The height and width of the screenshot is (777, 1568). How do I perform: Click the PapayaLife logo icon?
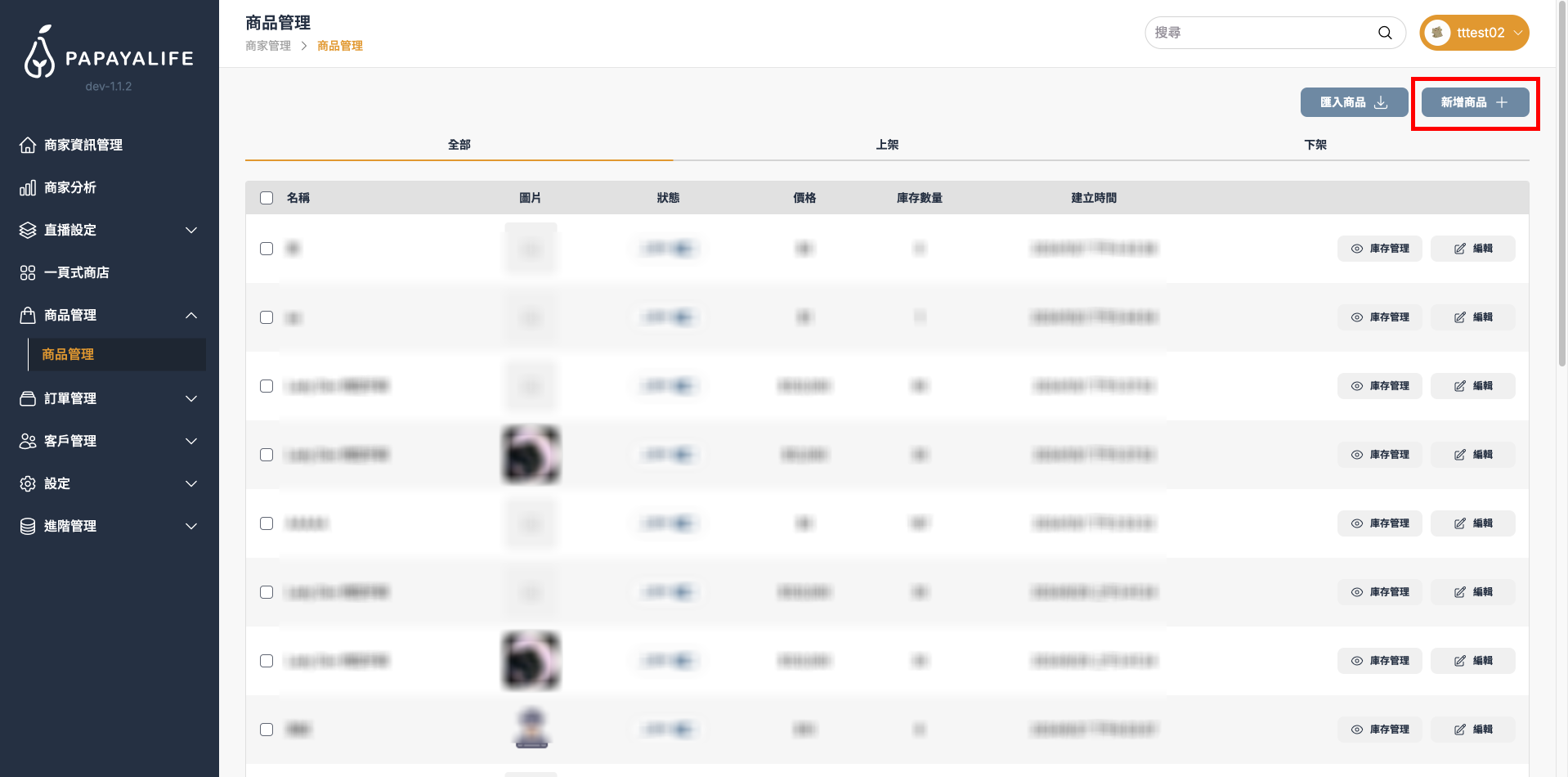pos(39,53)
